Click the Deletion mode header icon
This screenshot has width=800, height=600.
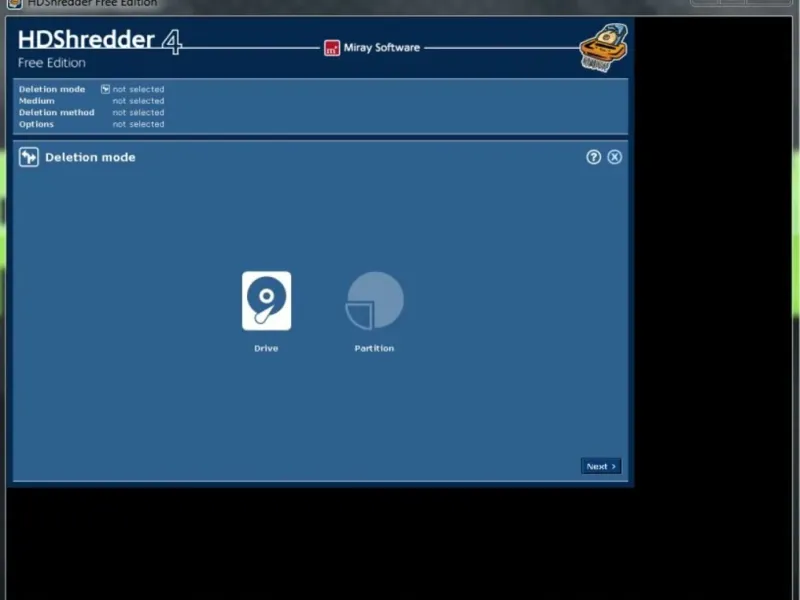29,157
